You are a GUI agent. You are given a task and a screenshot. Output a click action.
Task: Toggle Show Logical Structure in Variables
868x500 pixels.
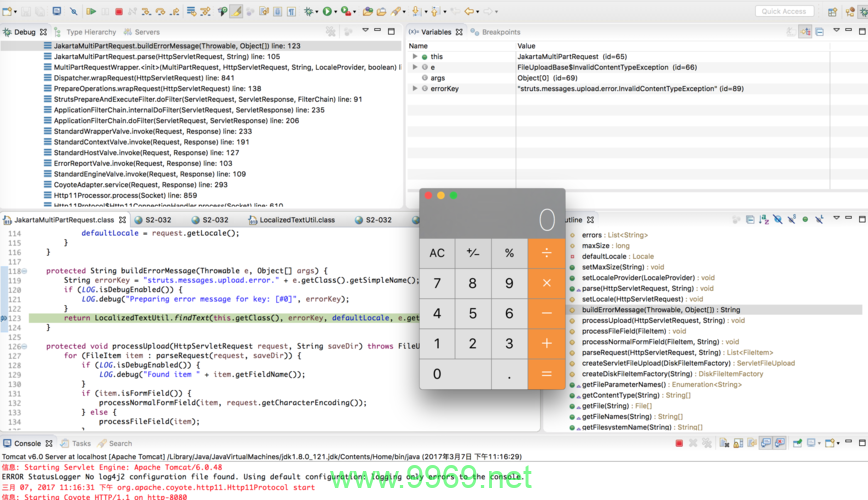[x=805, y=32]
